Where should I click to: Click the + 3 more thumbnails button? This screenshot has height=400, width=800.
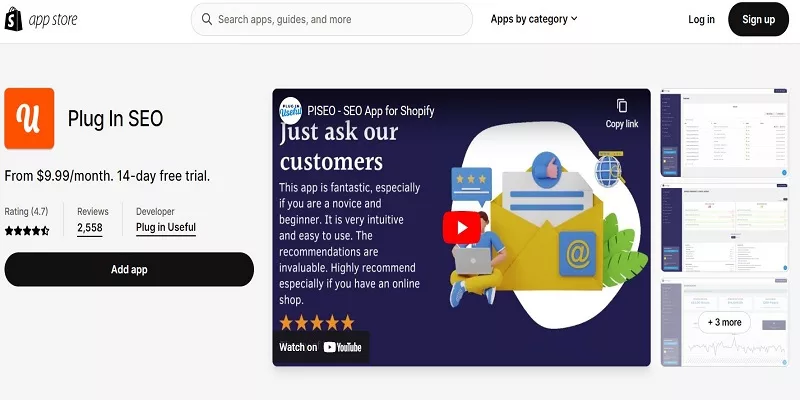(724, 322)
